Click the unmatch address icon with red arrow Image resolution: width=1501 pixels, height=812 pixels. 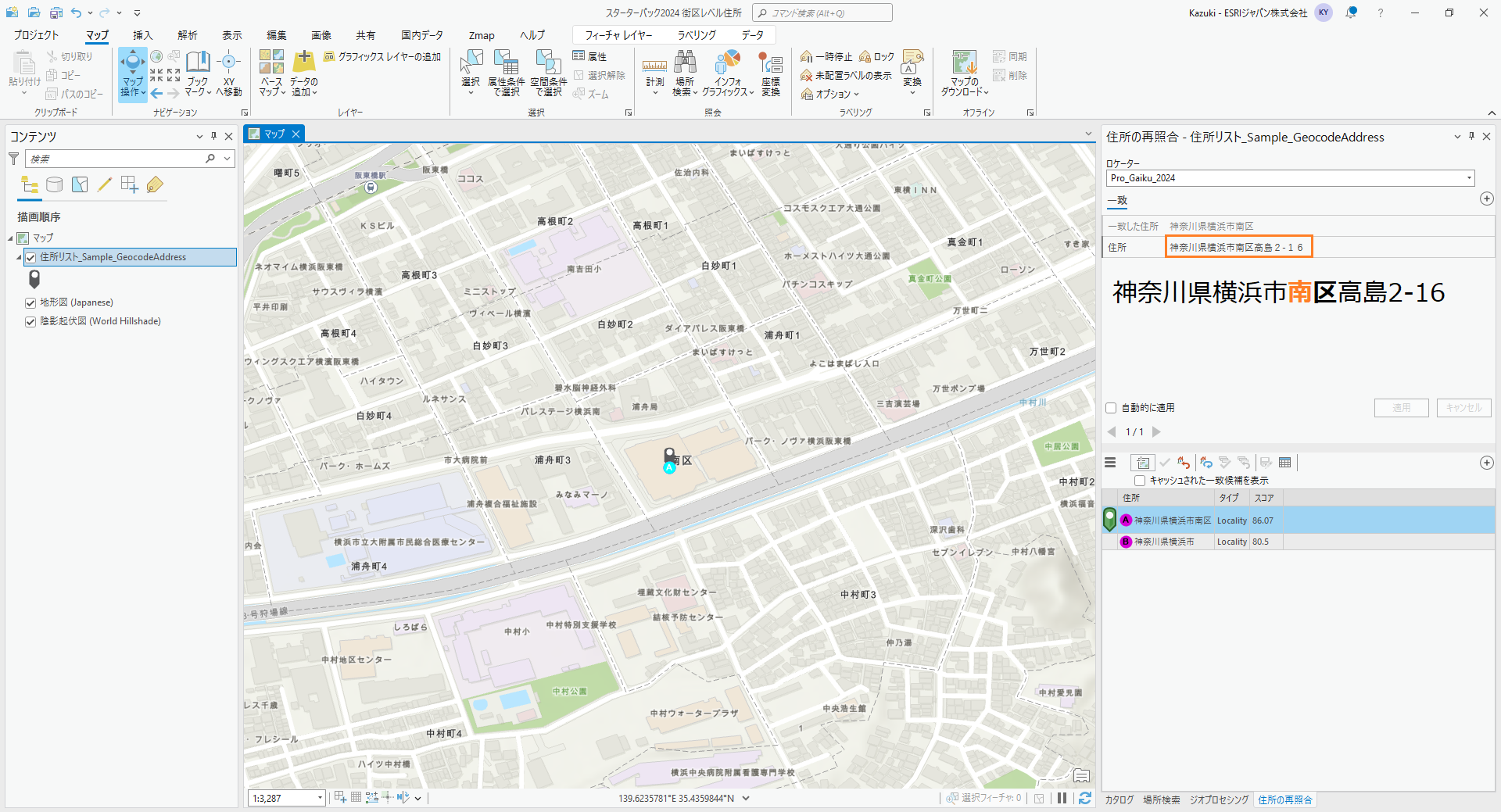1184,463
